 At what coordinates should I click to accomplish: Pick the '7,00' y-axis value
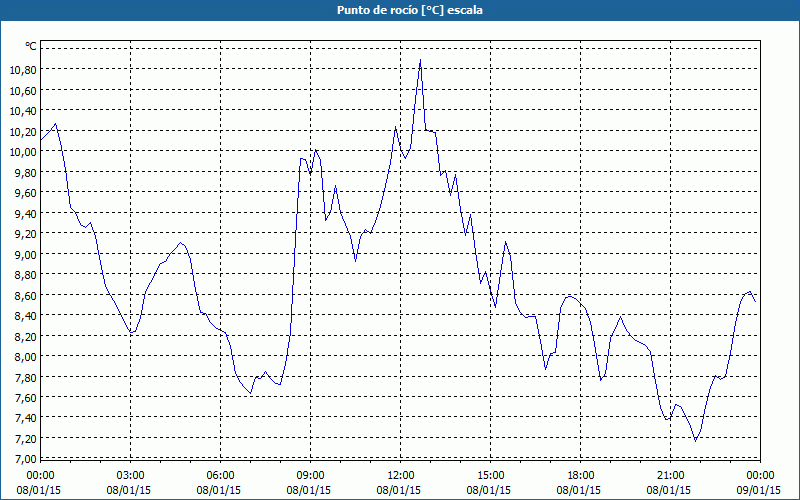[x=26, y=459]
